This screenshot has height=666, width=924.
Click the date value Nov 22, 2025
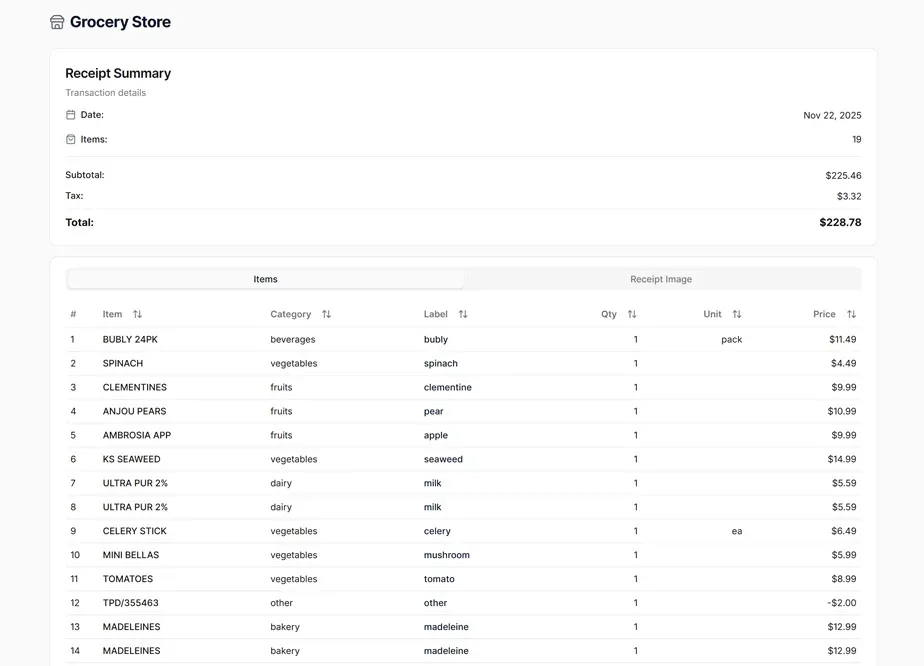(x=833, y=115)
